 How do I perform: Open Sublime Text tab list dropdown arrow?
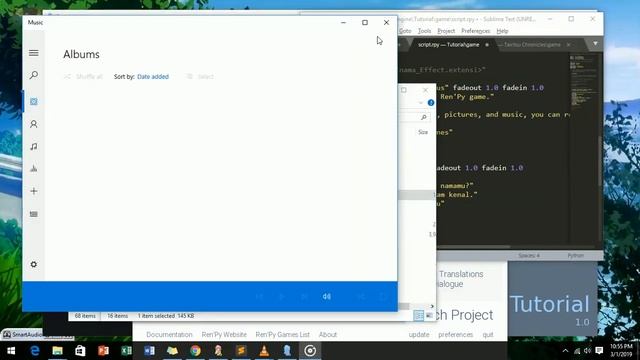click(596, 43)
